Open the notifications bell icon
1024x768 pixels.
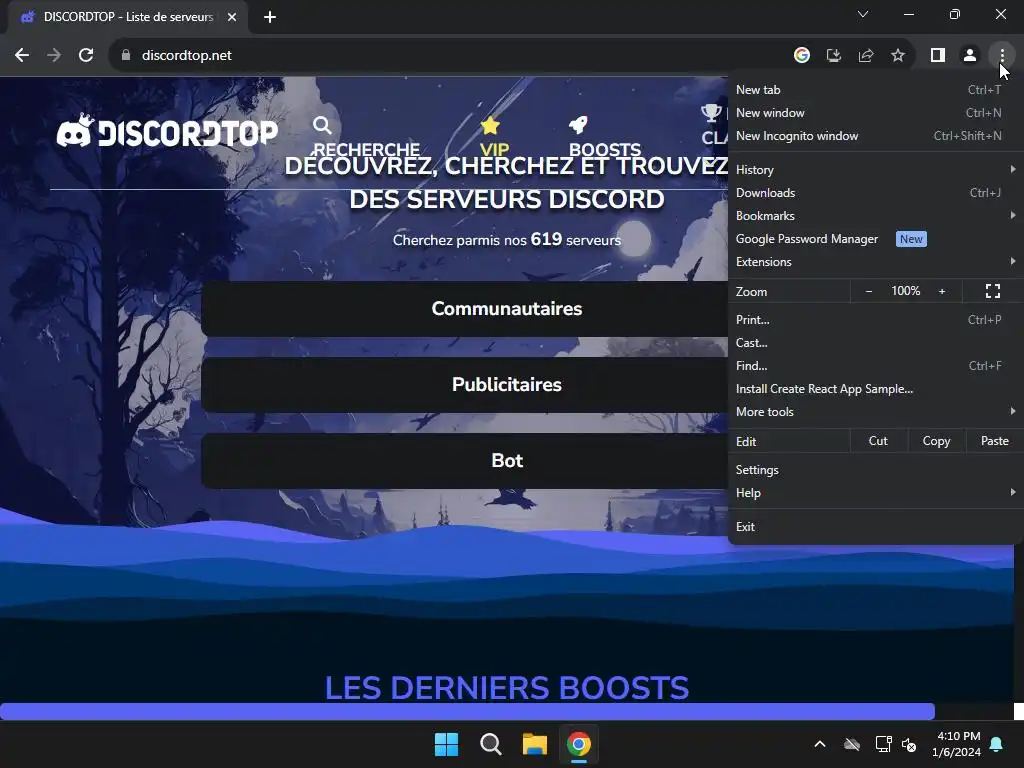click(997, 744)
